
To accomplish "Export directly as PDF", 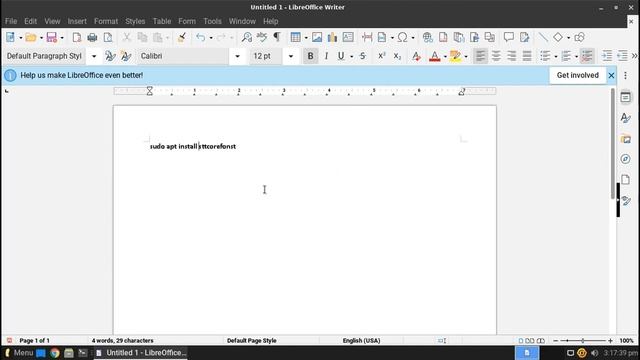I will pos(76,38).
